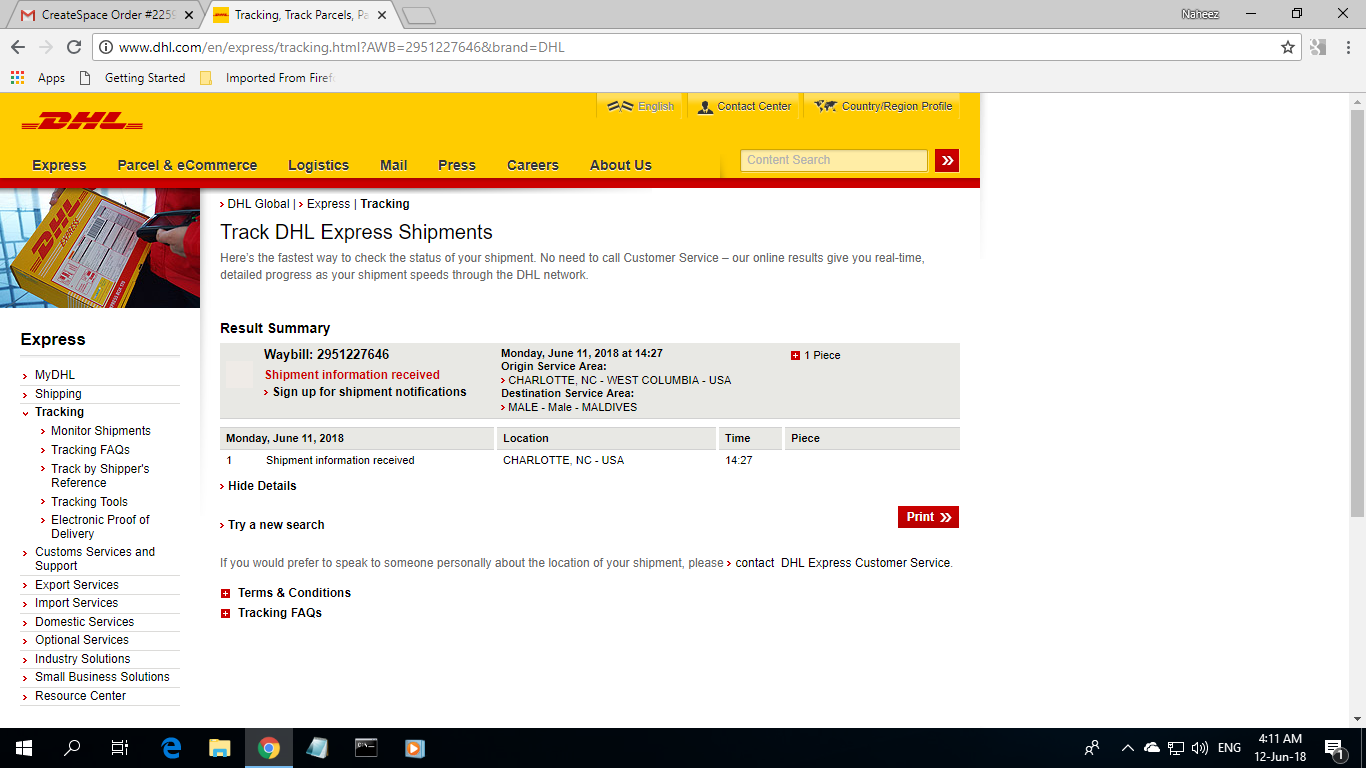The image size is (1366, 768).
Task: Reload the page with Chrome's refresh icon
Action: tap(73, 47)
